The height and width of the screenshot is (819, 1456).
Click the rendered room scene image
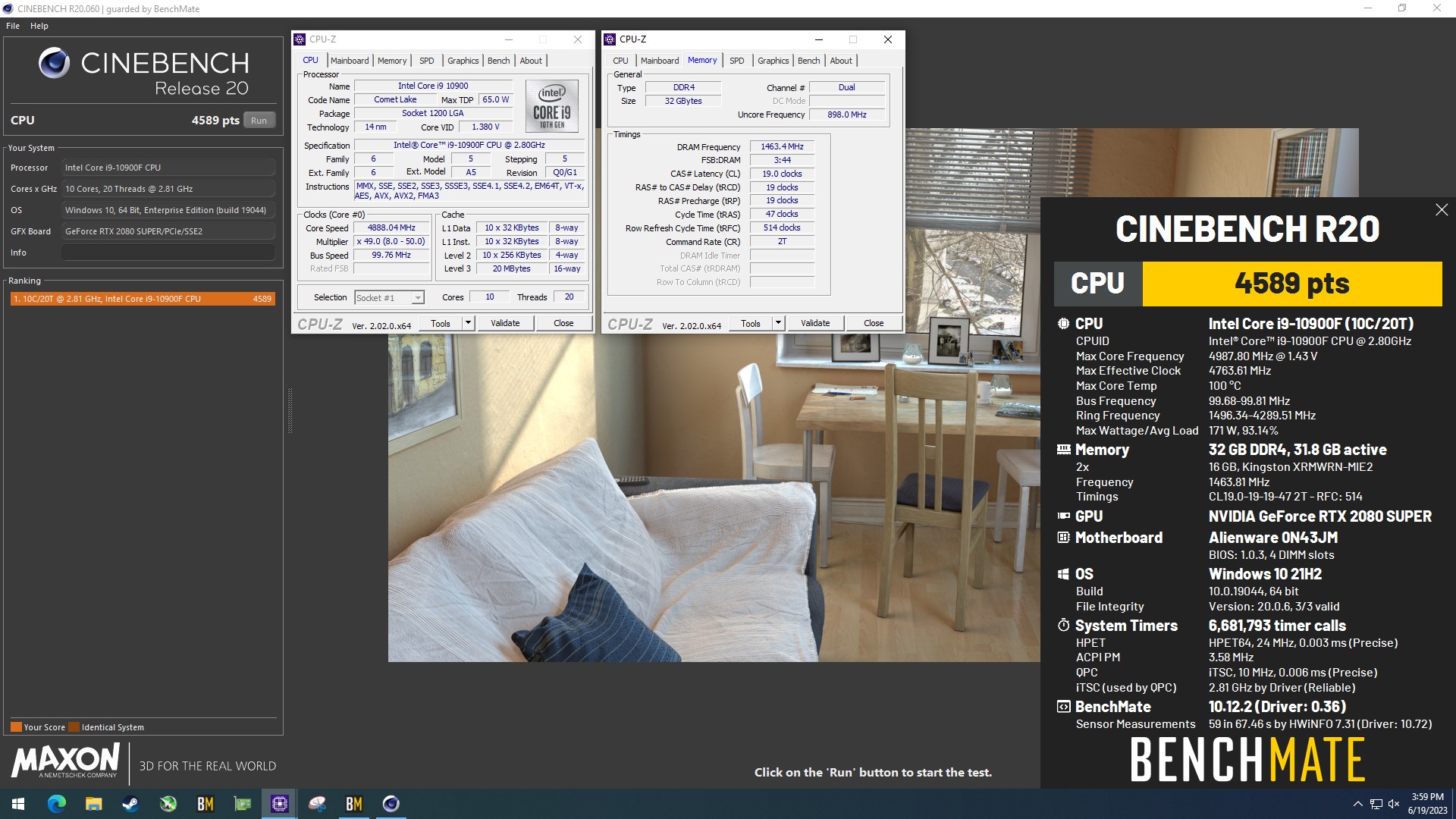point(714,497)
